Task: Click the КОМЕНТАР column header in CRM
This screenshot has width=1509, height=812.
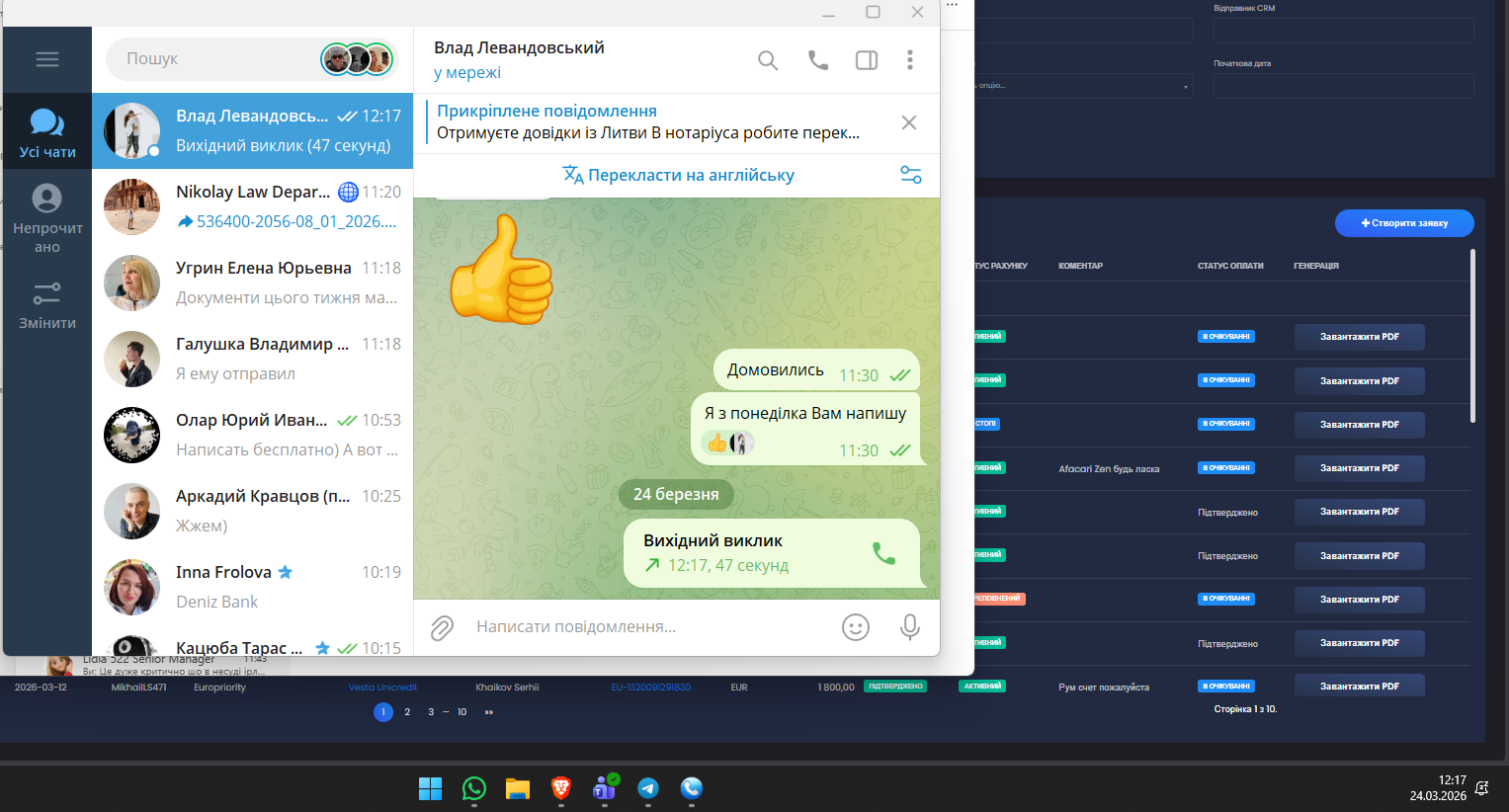Action: pyautogui.click(x=1080, y=266)
